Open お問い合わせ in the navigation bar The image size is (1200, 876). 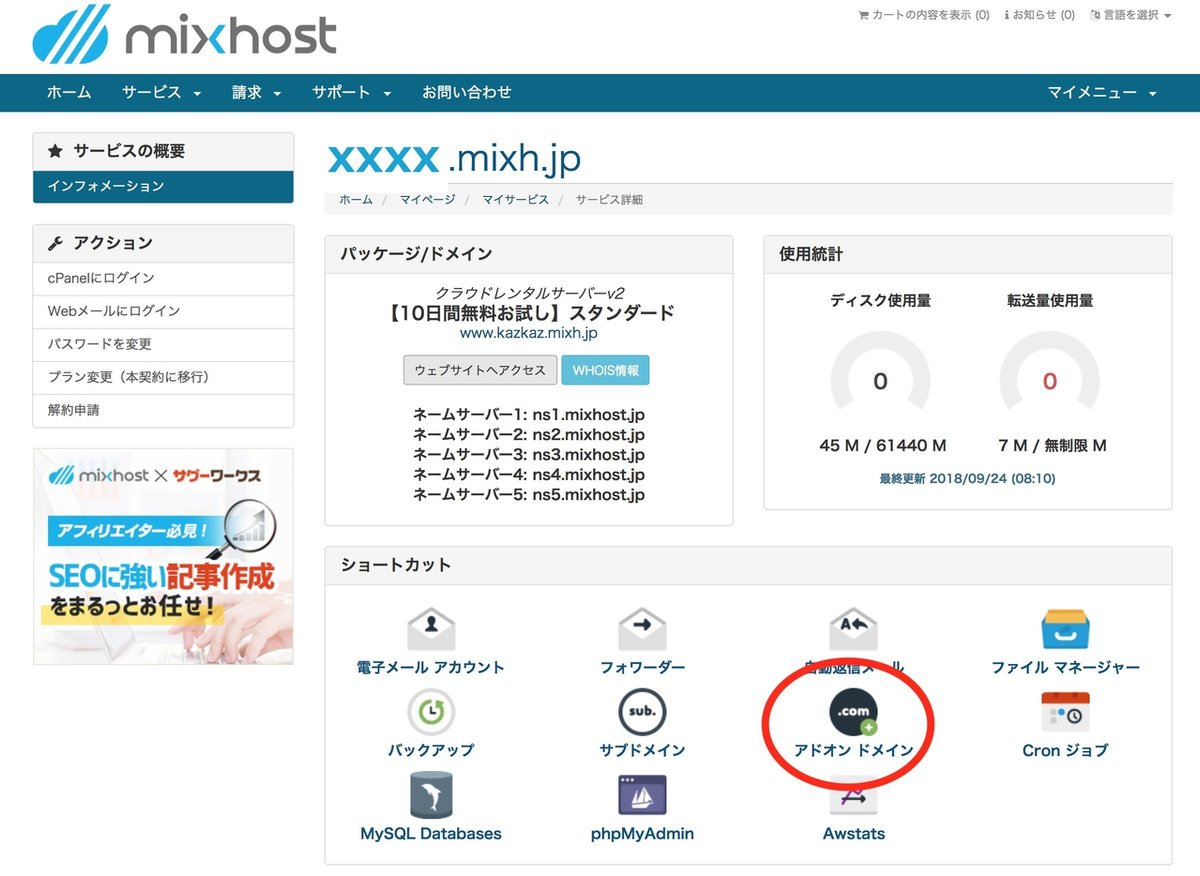pyautogui.click(x=466, y=92)
